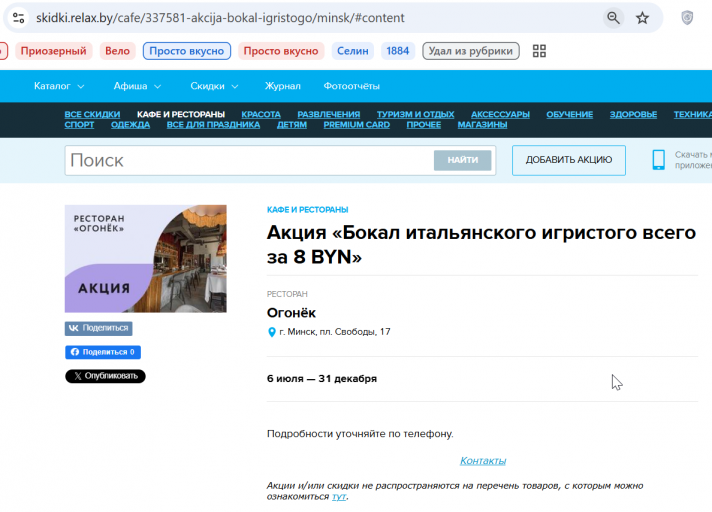The height and width of the screenshot is (512, 712).
Task: Click the Добавить акцию button
Action: point(569,160)
